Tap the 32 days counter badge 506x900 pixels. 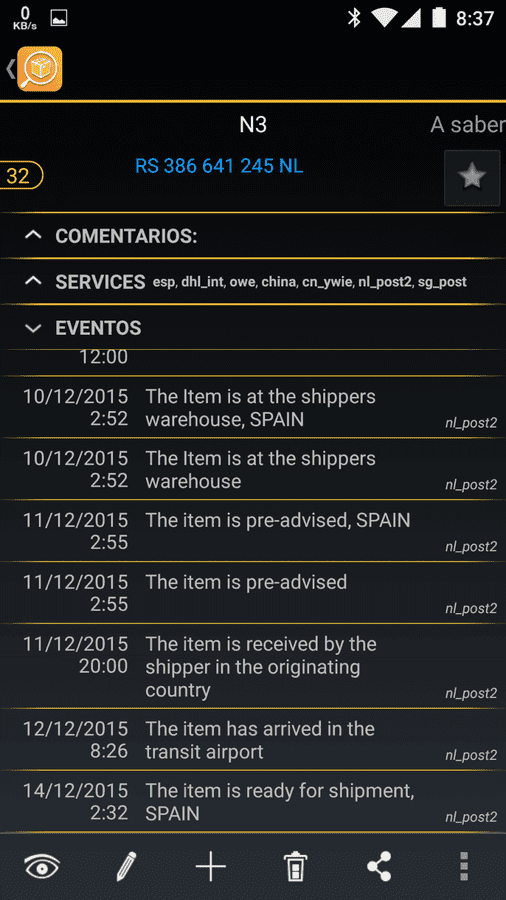pyautogui.click(x=20, y=176)
